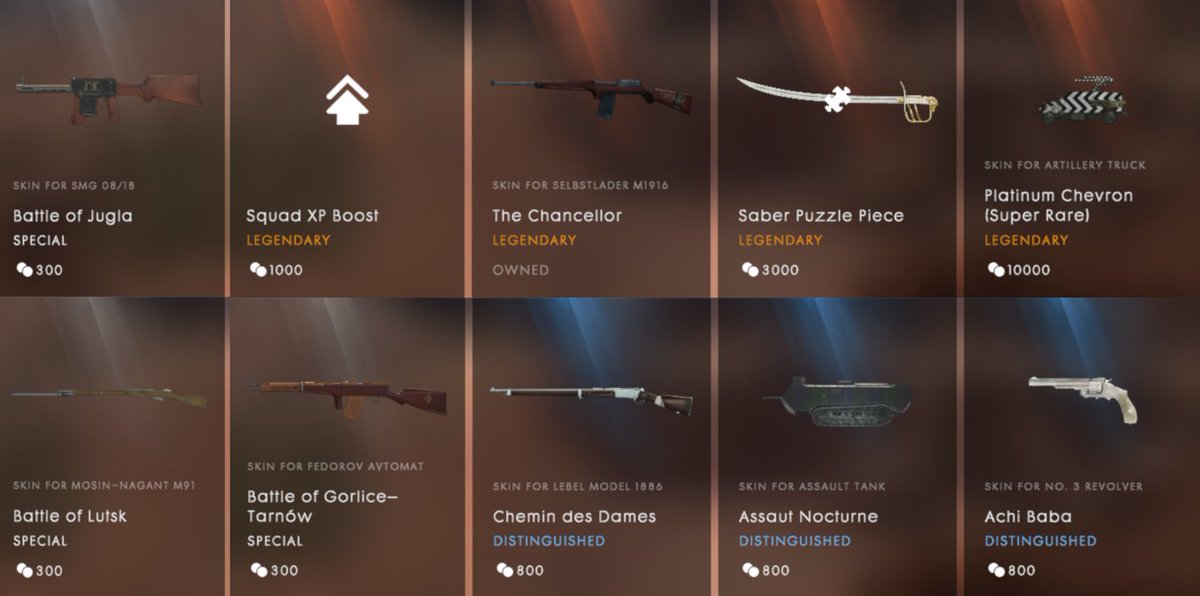The width and height of the screenshot is (1200, 596).
Task: Click the Squad XP Boost arrow icon
Action: pos(347,100)
